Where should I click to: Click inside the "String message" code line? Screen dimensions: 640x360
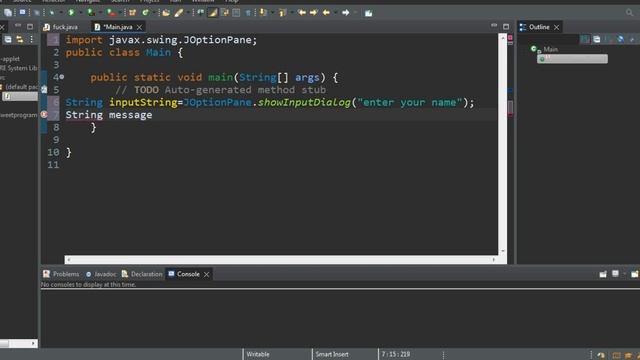[x=109, y=115]
